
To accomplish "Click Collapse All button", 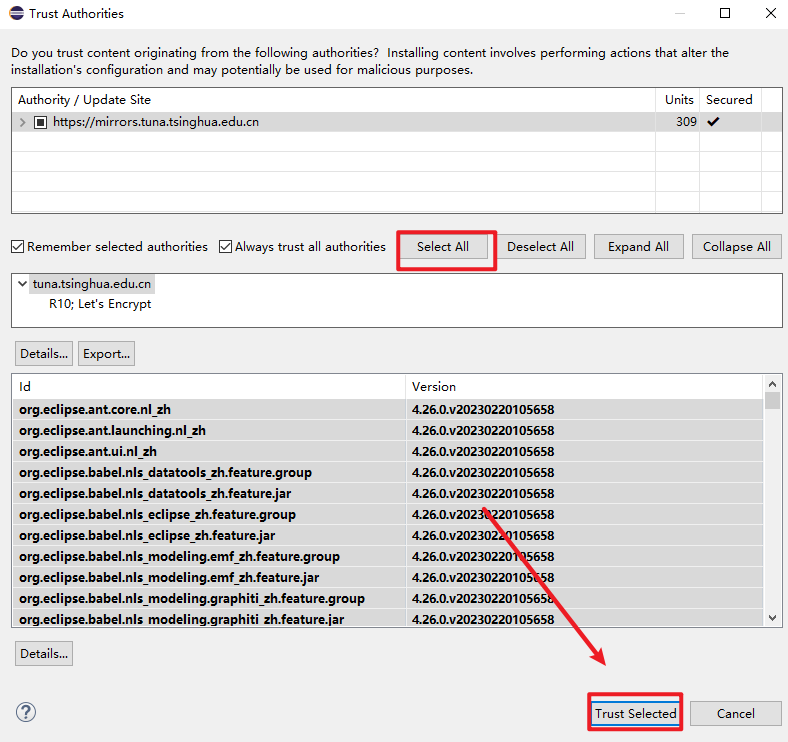I will 736,247.
